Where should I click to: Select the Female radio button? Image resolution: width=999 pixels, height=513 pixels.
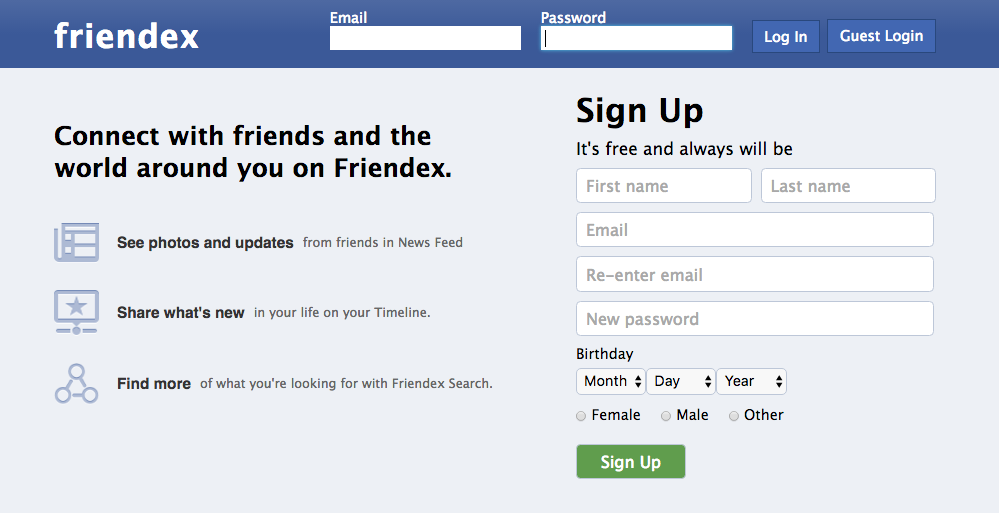point(581,416)
